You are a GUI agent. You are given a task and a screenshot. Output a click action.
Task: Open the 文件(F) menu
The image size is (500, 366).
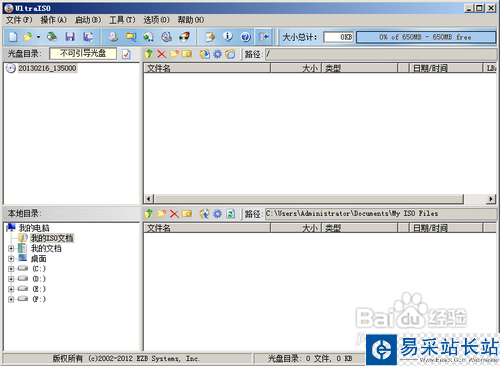tap(19, 20)
